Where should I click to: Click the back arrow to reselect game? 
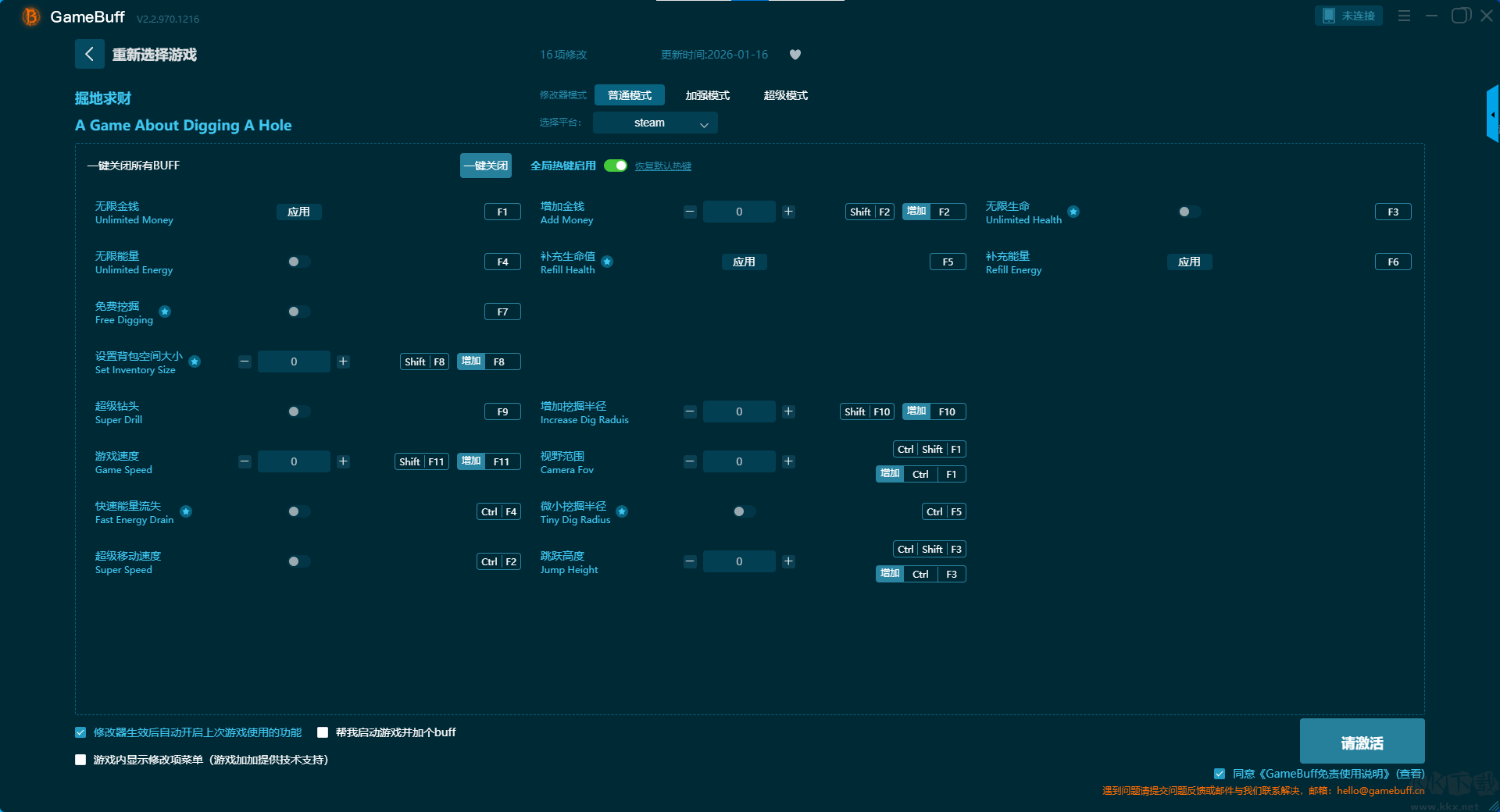click(89, 54)
